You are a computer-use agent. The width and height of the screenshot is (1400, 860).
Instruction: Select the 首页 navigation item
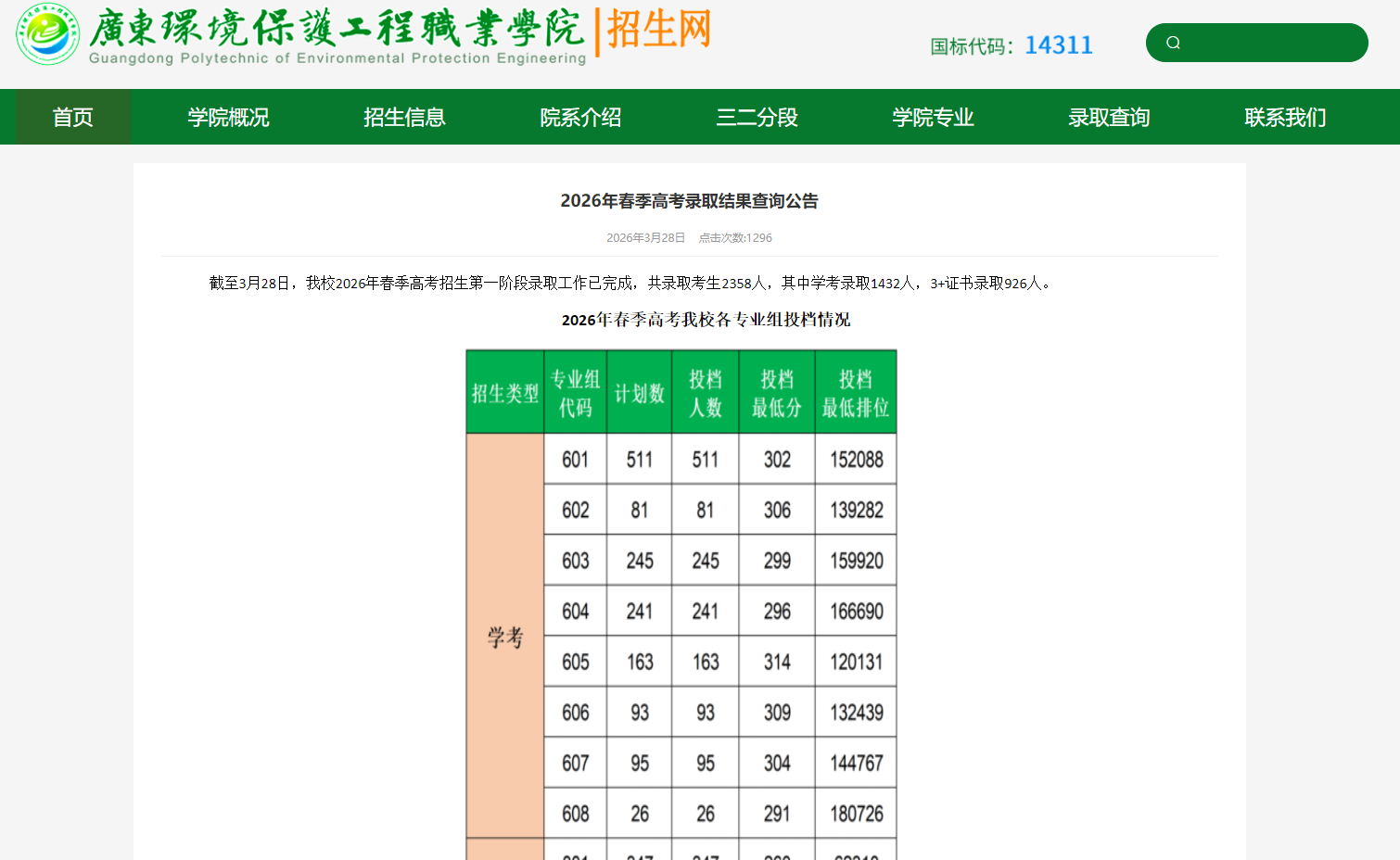point(72,117)
